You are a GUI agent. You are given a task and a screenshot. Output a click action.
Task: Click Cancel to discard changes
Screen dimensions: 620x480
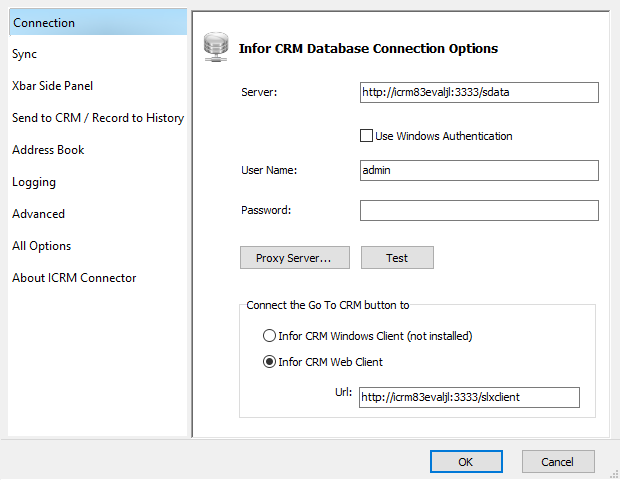(558, 461)
